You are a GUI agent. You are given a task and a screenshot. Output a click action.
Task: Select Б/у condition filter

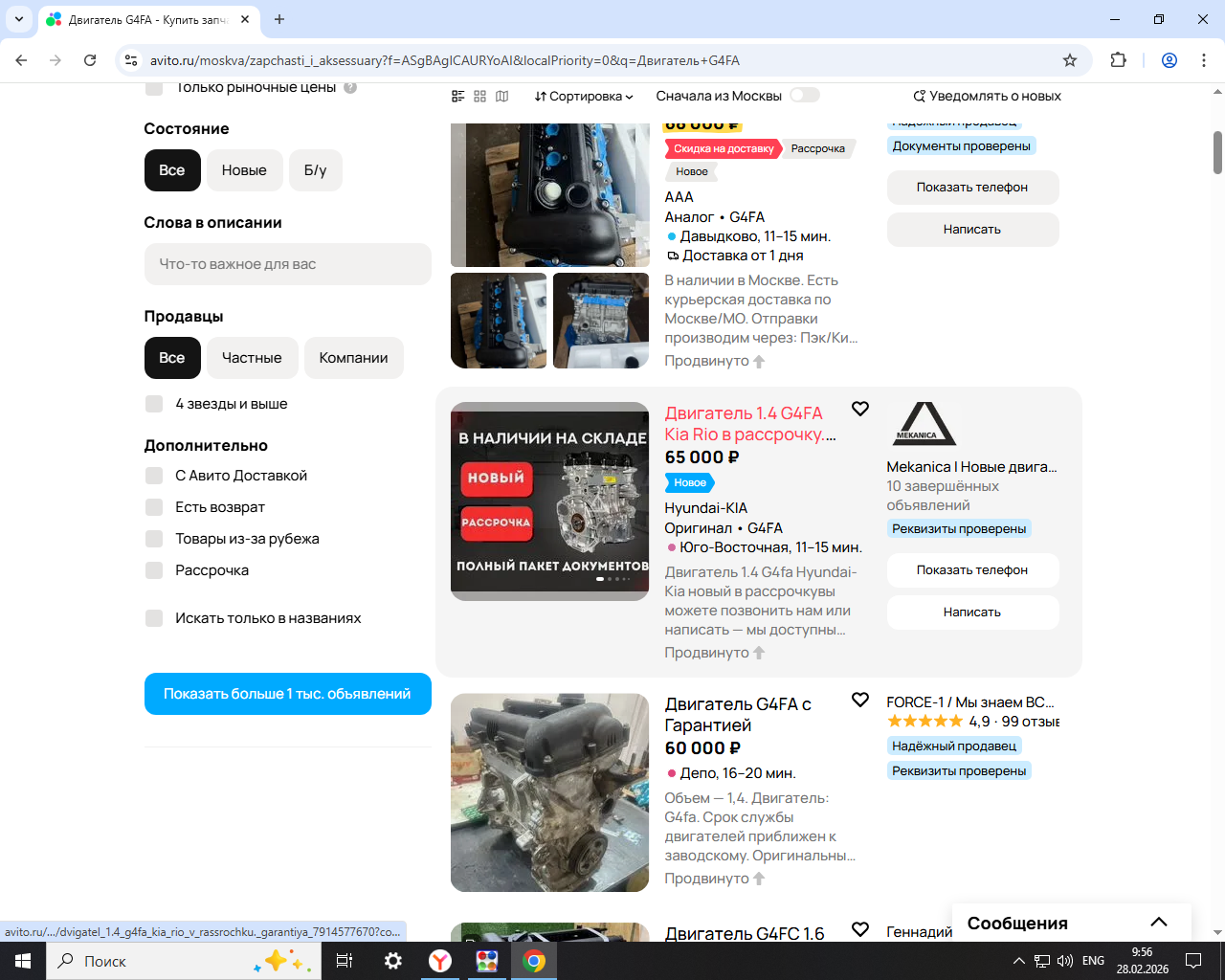pyautogui.click(x=315, y=170)
